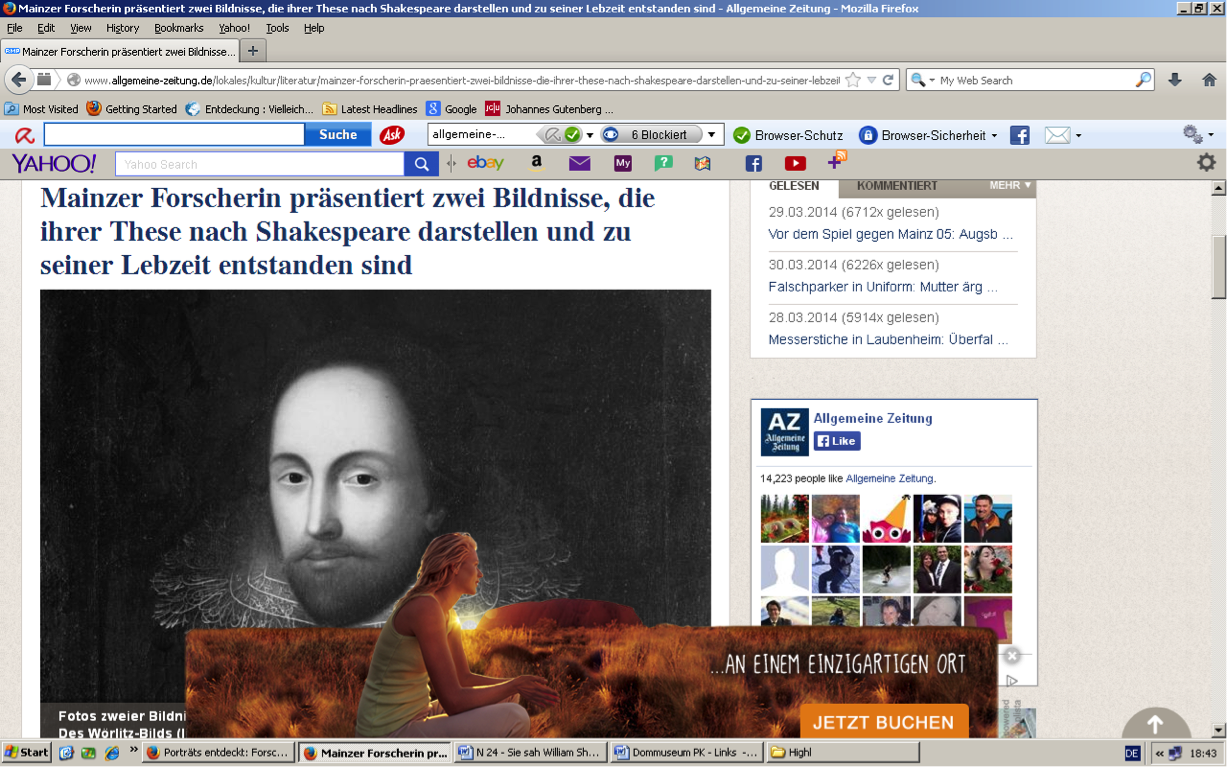This screenshot has height=767, width=1227.
Task: Select the GELESEN tab
Action: (794, 186)
